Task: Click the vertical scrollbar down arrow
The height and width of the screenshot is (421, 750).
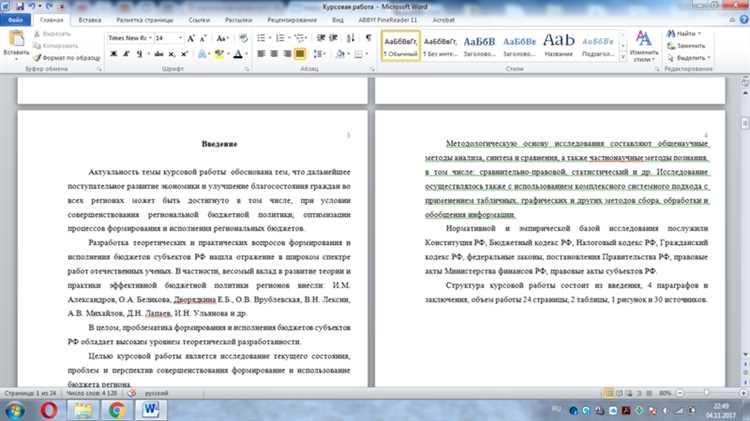Action: pos(745,355)
